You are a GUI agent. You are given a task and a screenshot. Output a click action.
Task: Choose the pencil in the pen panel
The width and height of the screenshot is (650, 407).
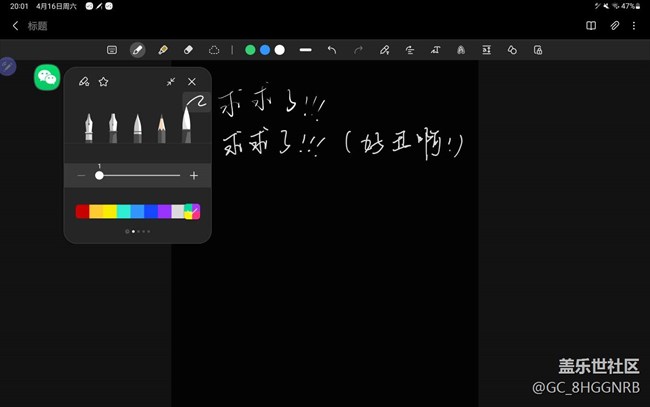(x=162, y=123)
